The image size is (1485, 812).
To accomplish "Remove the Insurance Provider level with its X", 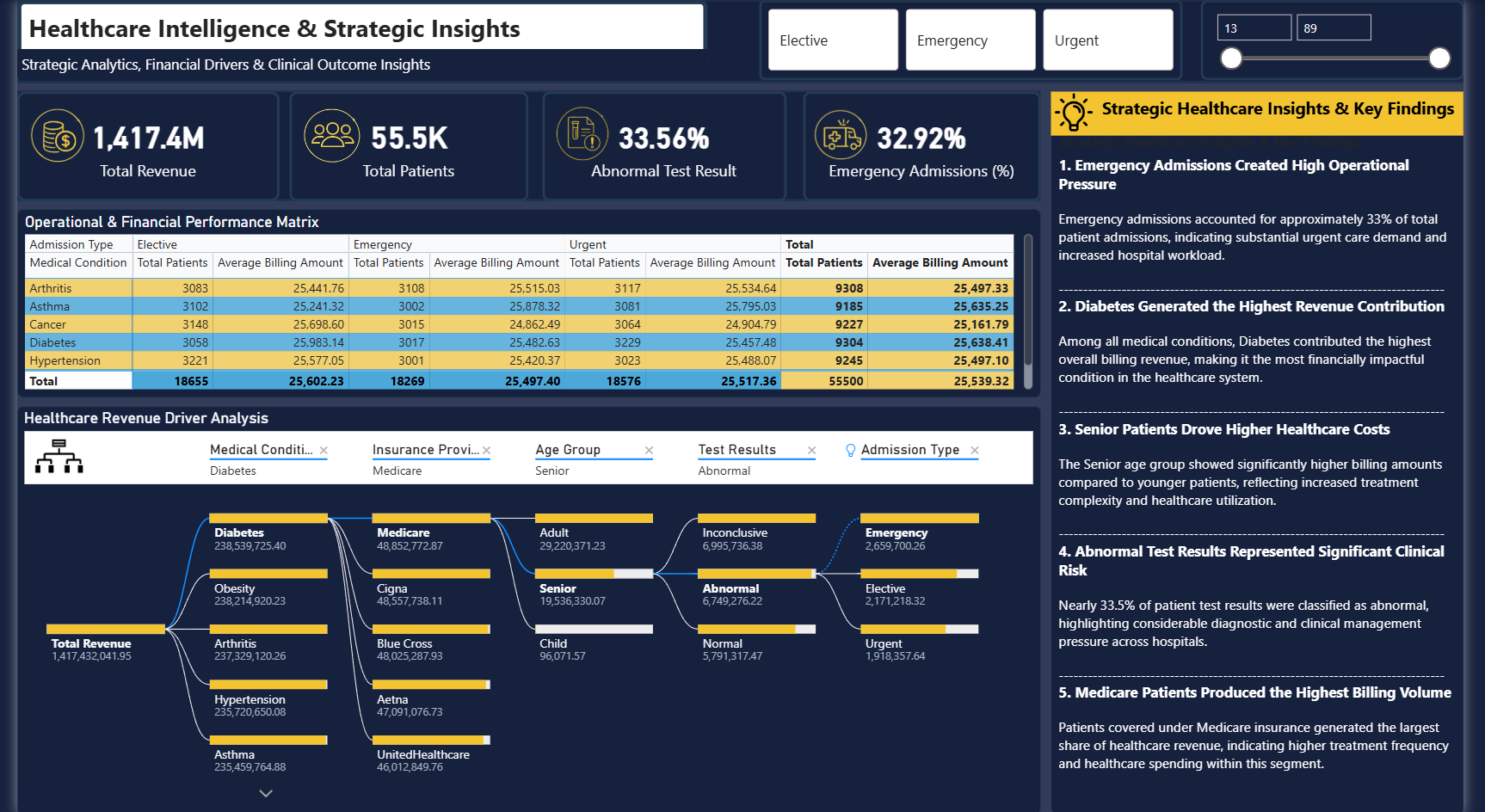I will 486,450.
